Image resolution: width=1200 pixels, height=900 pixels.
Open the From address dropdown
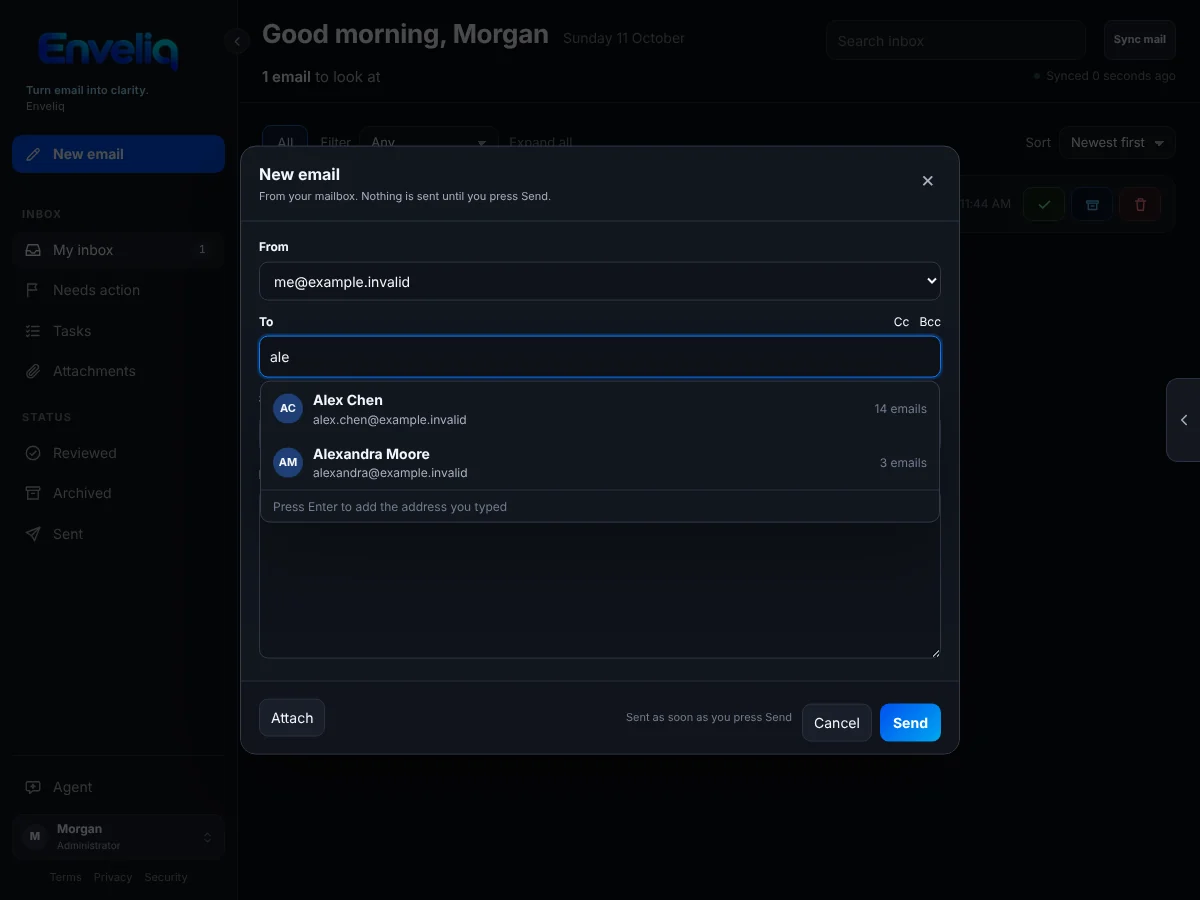click(600, 281)
